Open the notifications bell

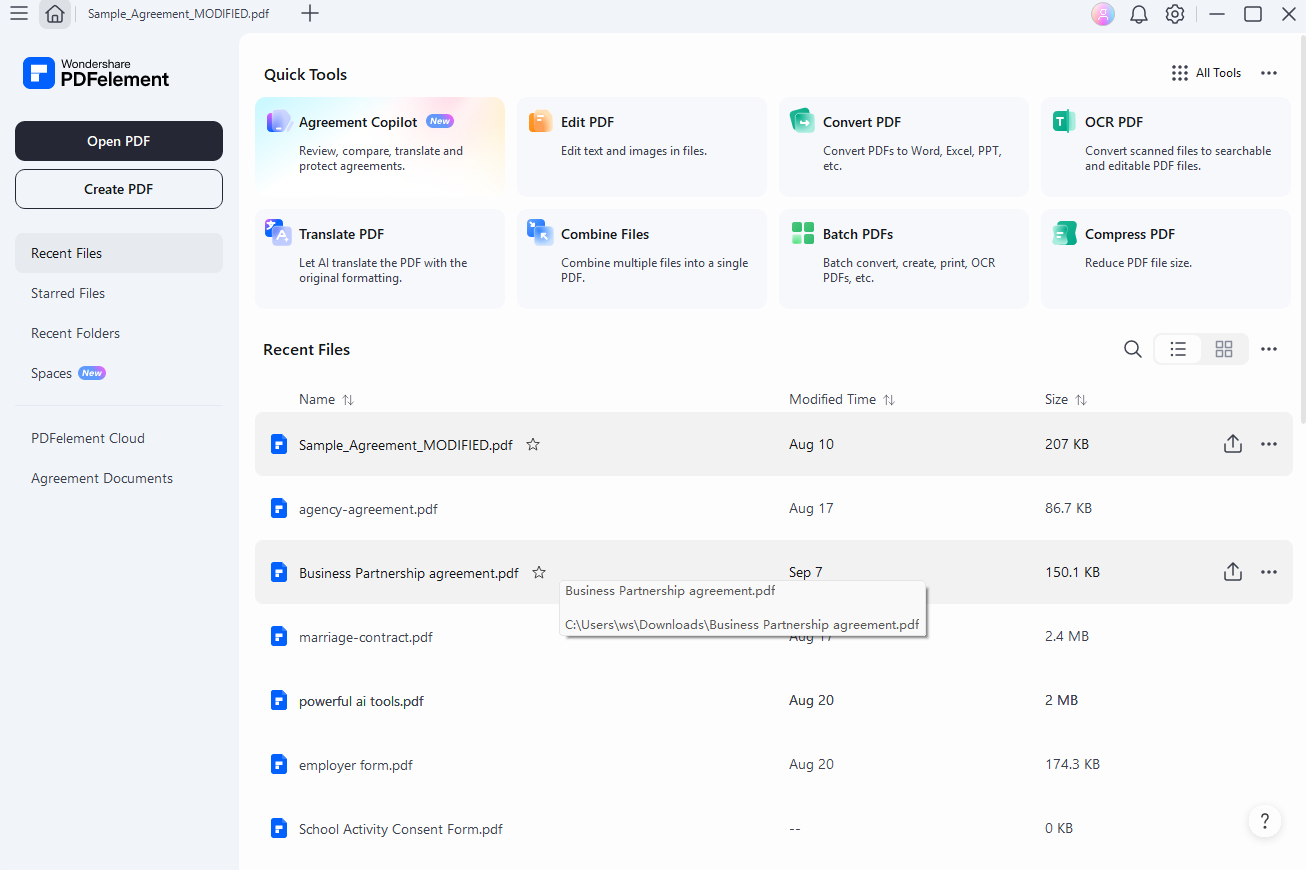(1139, 14)
